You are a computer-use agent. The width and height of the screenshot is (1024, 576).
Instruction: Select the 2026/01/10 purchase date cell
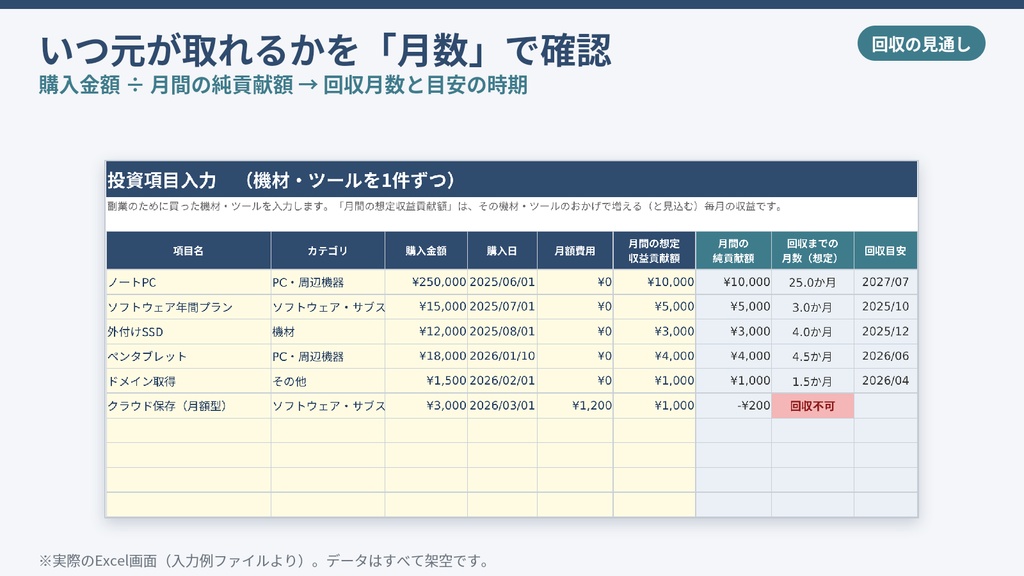[x=502, y=357]
